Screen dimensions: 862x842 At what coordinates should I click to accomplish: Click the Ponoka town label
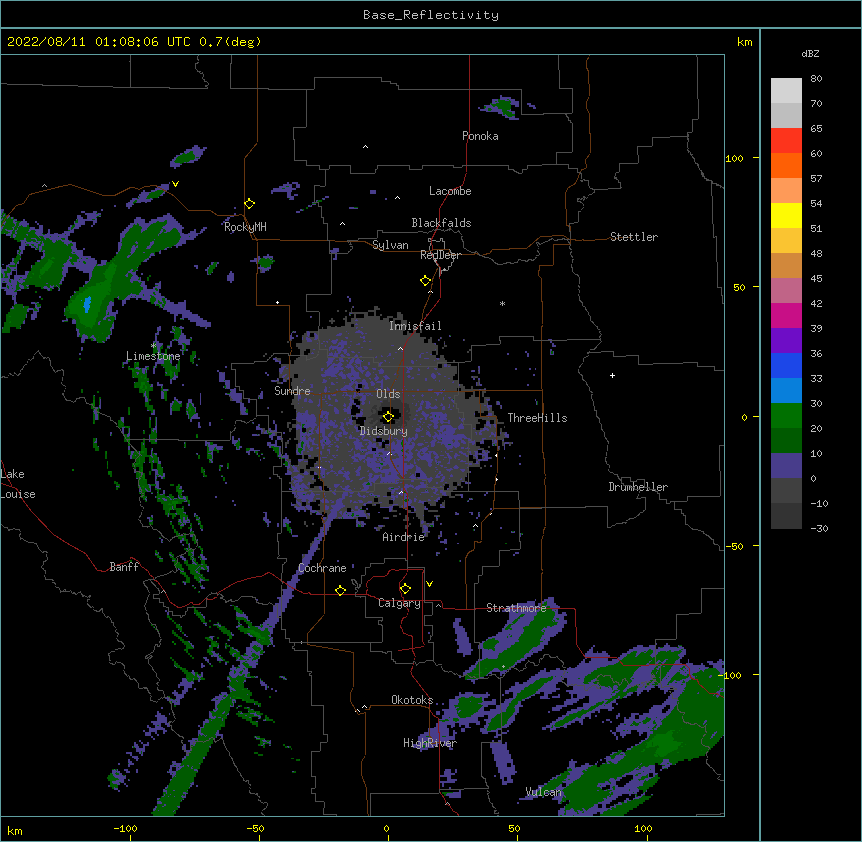click(480, 136)
